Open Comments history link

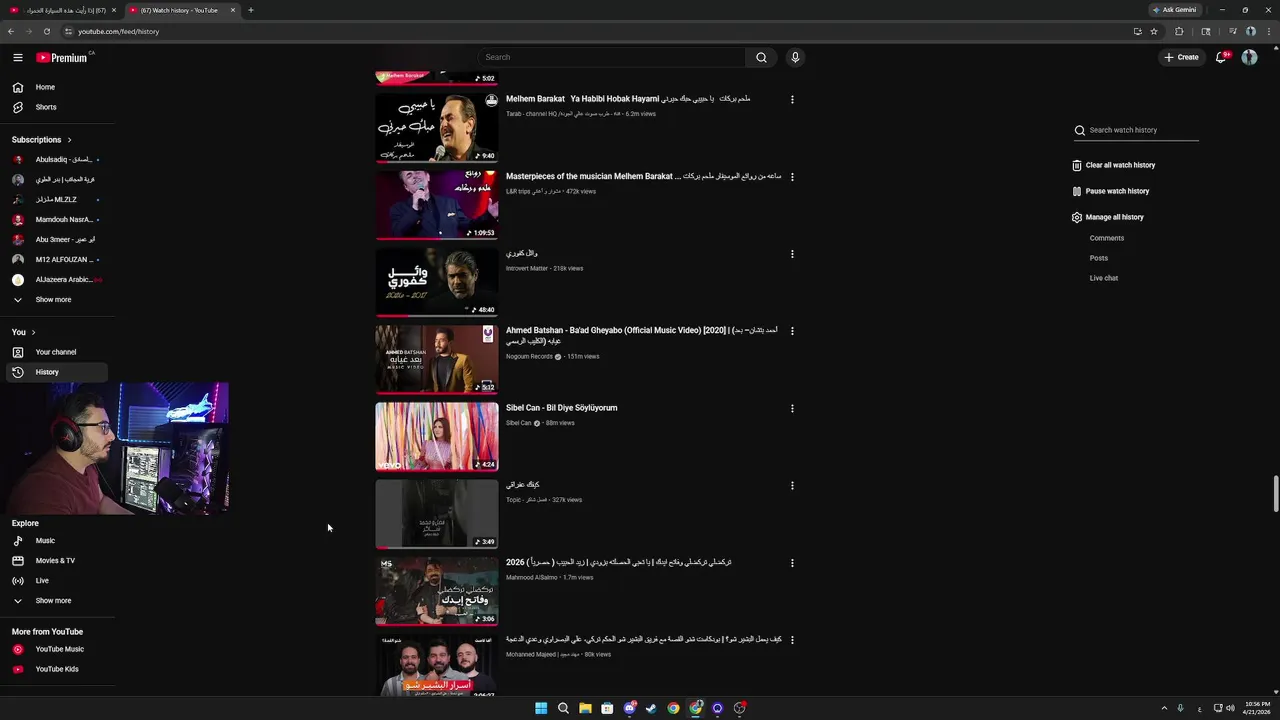pos(1107,238)
